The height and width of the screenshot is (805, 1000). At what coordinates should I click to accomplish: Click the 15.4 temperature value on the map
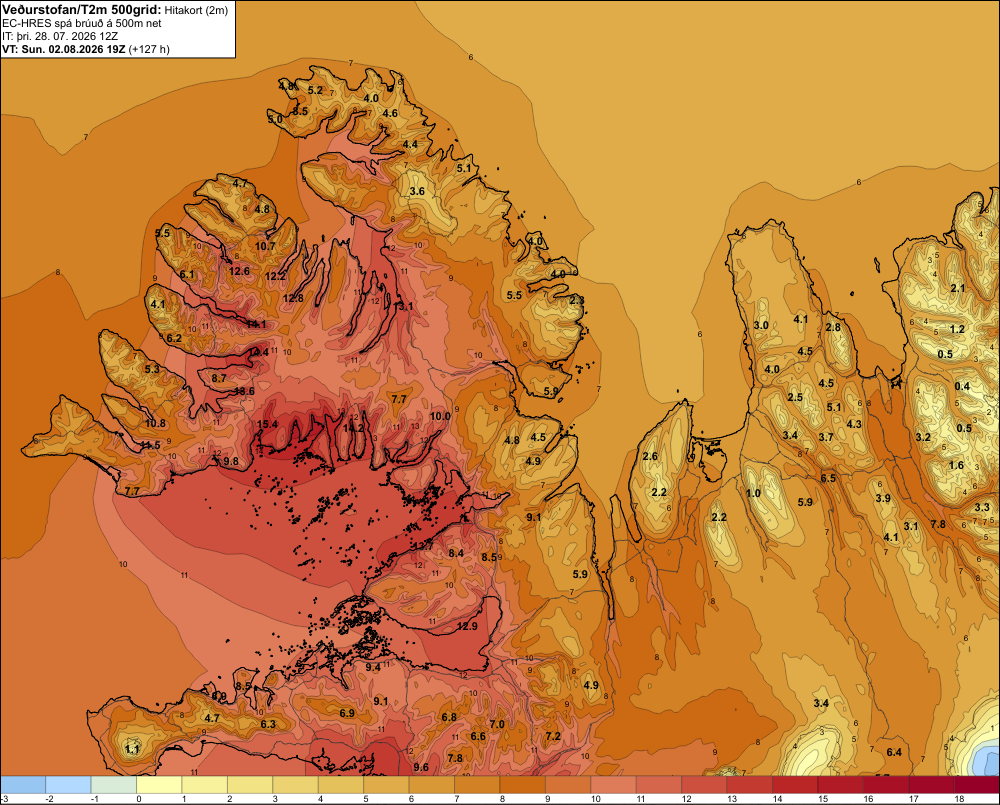[x=267, y=424]
